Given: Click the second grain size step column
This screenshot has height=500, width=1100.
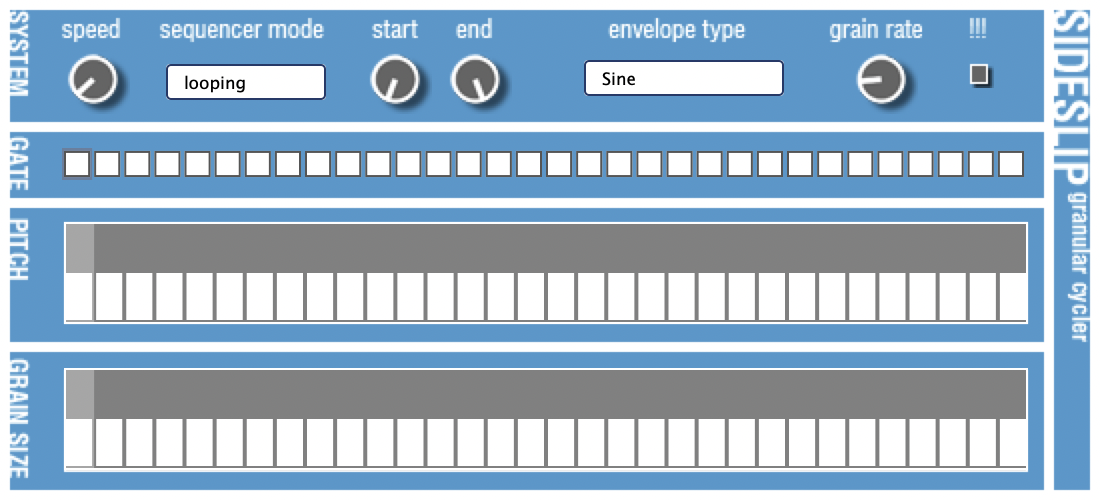Looking at the screenshot, I should 109,442.
